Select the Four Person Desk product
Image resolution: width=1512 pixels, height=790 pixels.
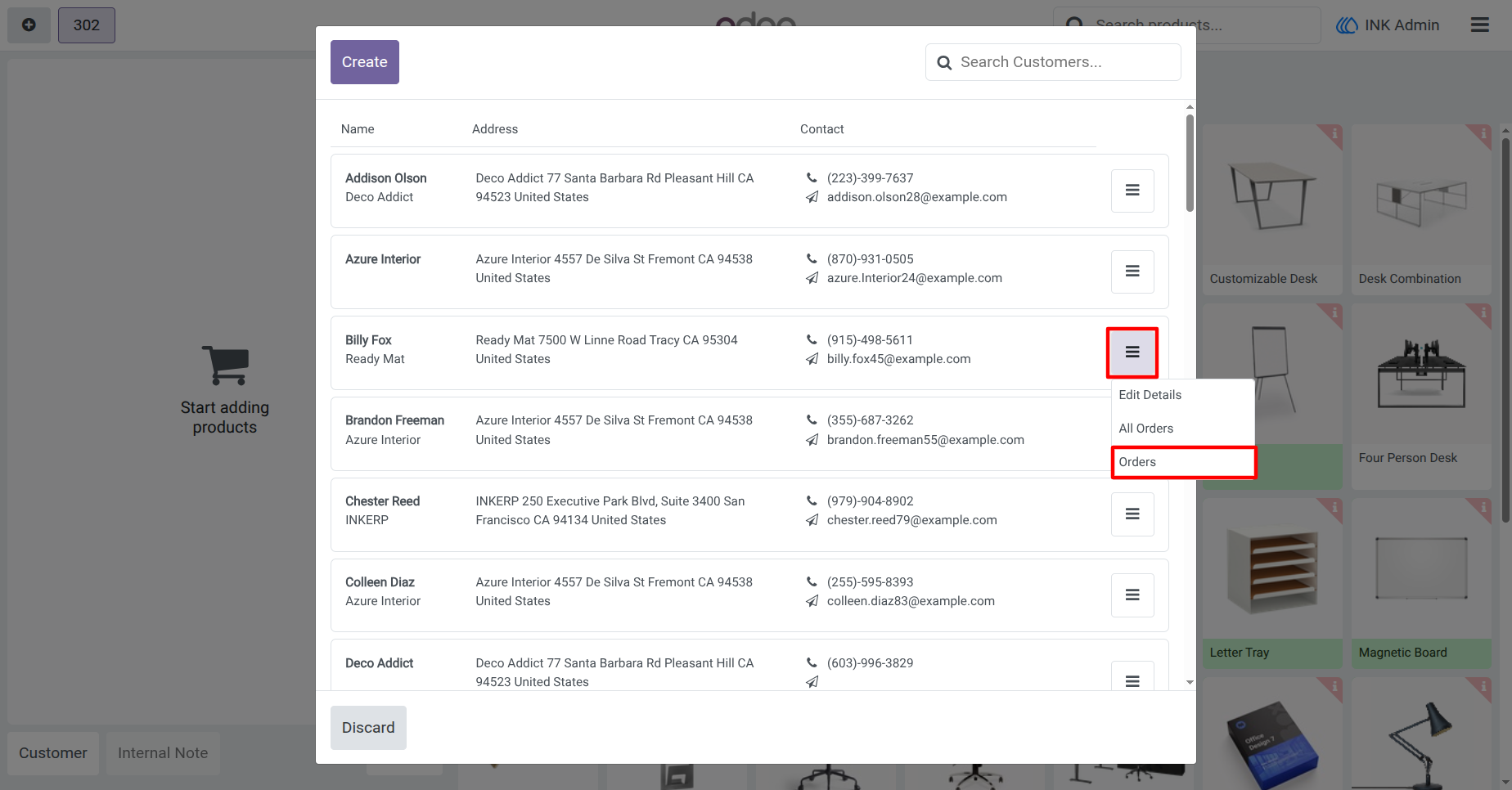(x=1421, y=397)
